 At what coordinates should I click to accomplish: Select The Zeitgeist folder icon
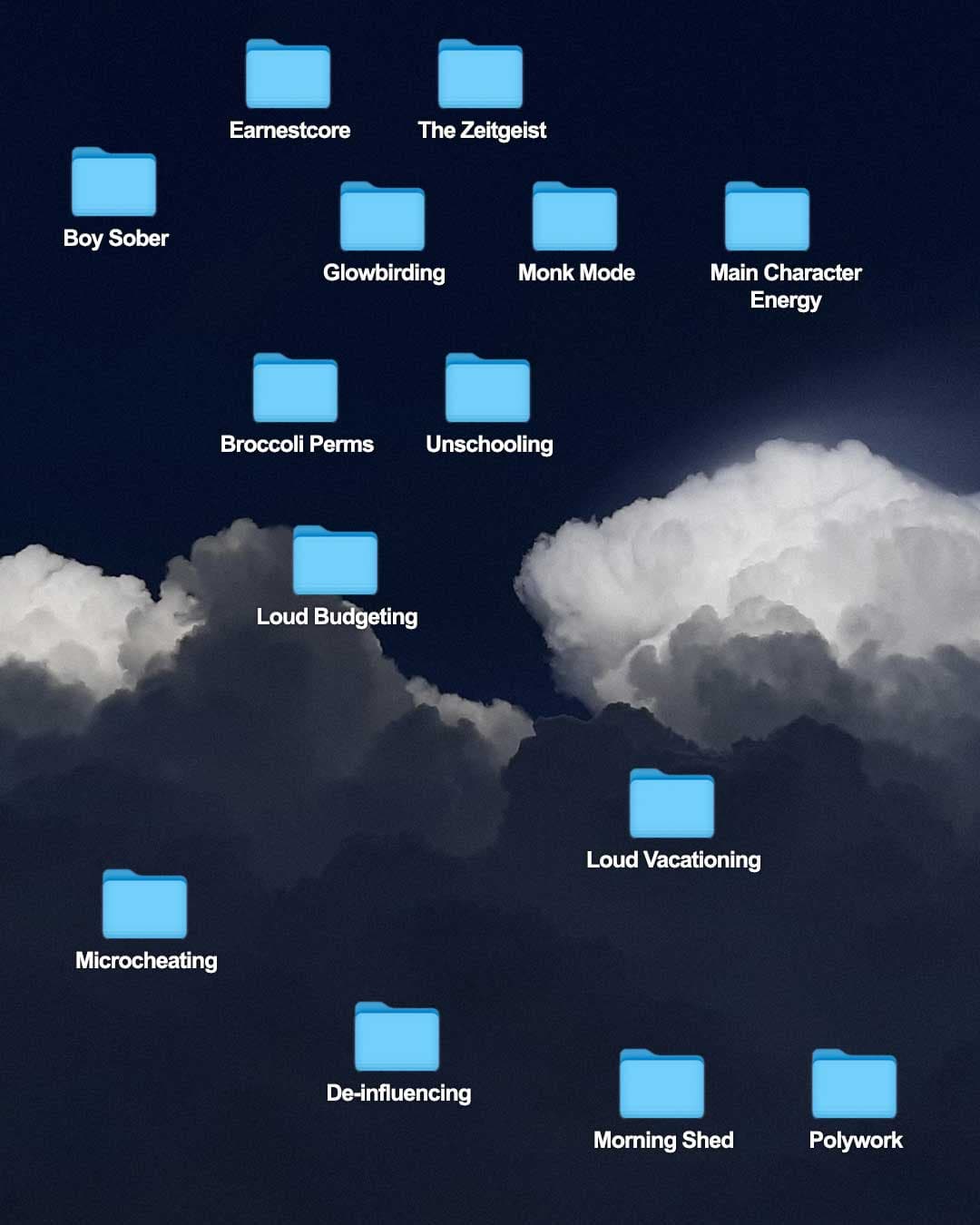pos(480,73)
